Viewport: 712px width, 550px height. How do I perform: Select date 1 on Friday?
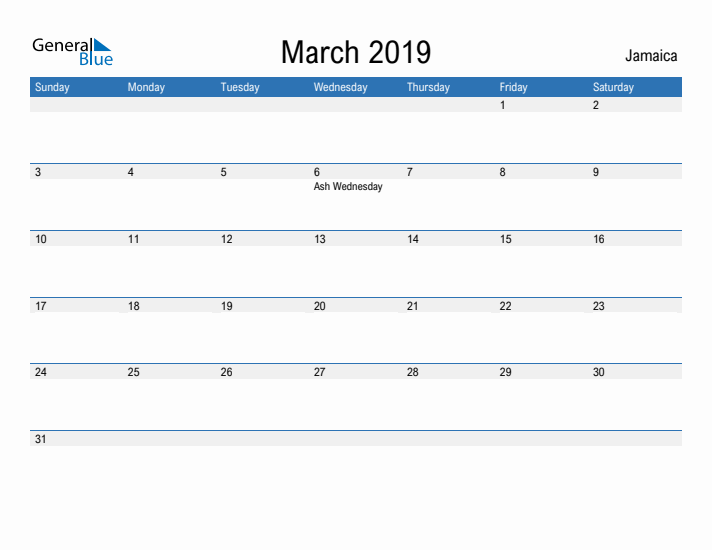(503, 105)
